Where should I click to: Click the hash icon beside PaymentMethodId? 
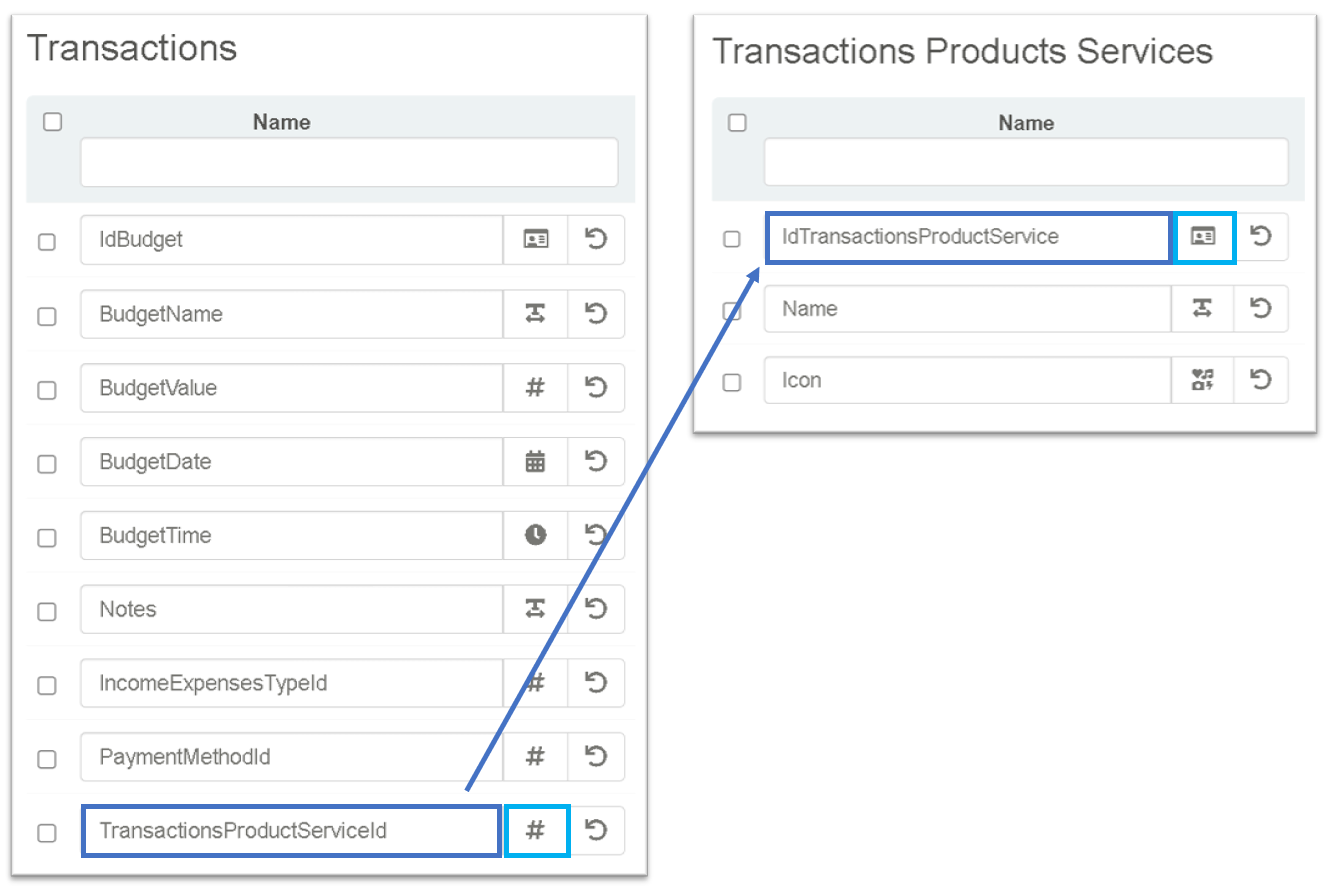pyautogui.click(x=535, y=757)
